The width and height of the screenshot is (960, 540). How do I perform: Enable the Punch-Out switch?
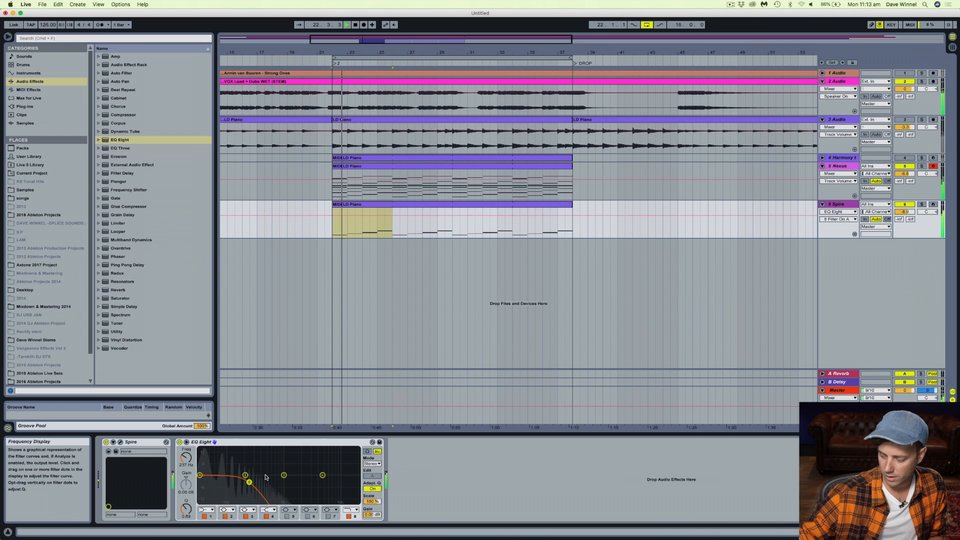pos(660,24)
